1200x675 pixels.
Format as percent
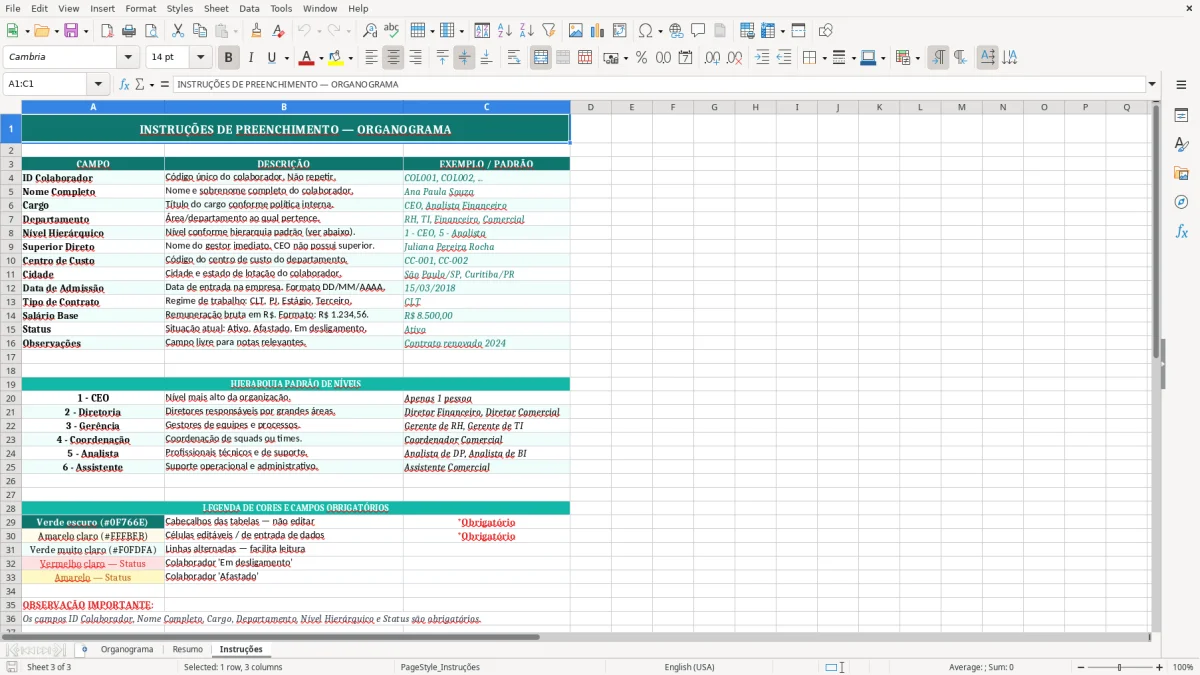[641, 58]
